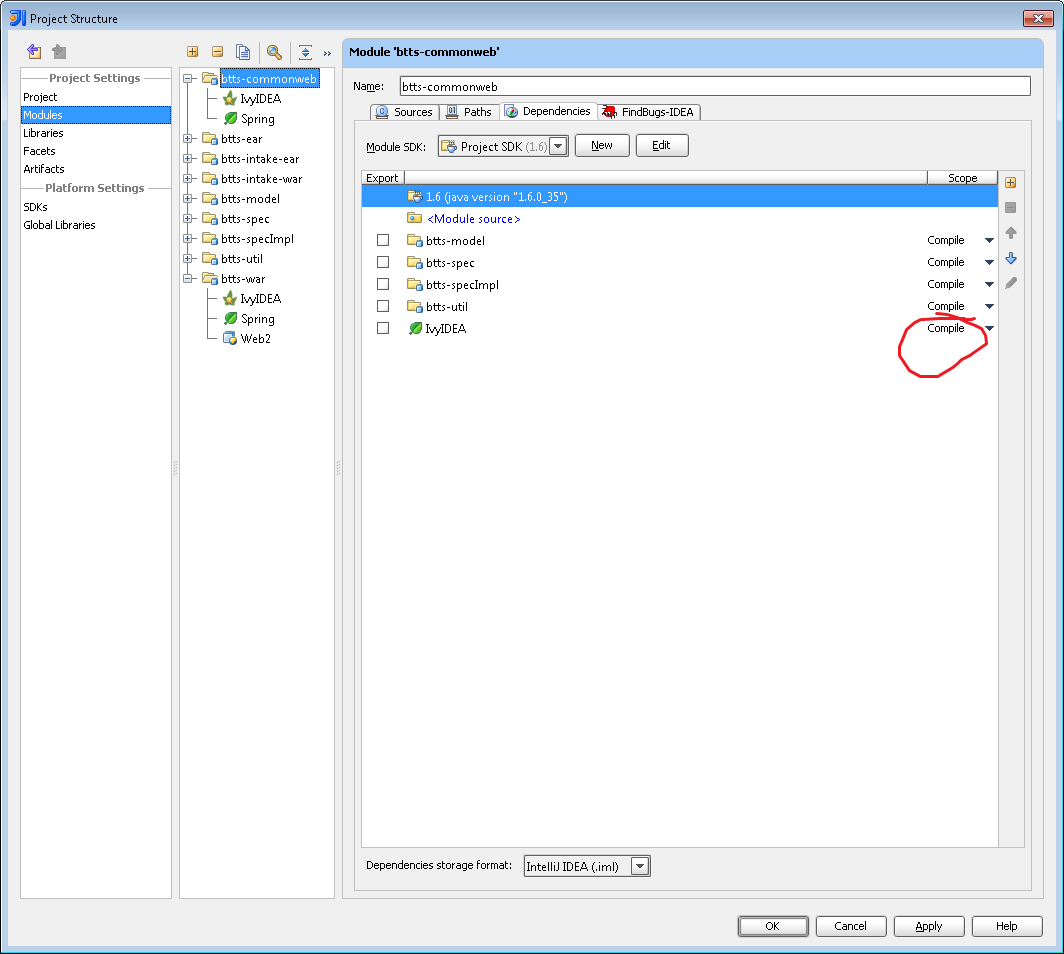Move dependency up arrow icon
This screenshot has height=954, width=1064.
pos(1010,233)
